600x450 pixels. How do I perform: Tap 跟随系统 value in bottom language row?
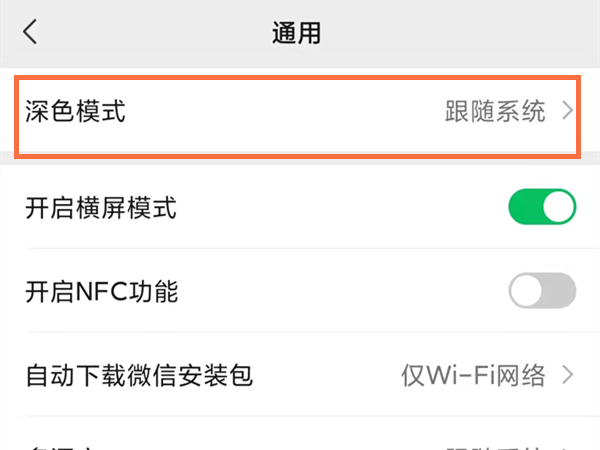(x=495, y=445)
